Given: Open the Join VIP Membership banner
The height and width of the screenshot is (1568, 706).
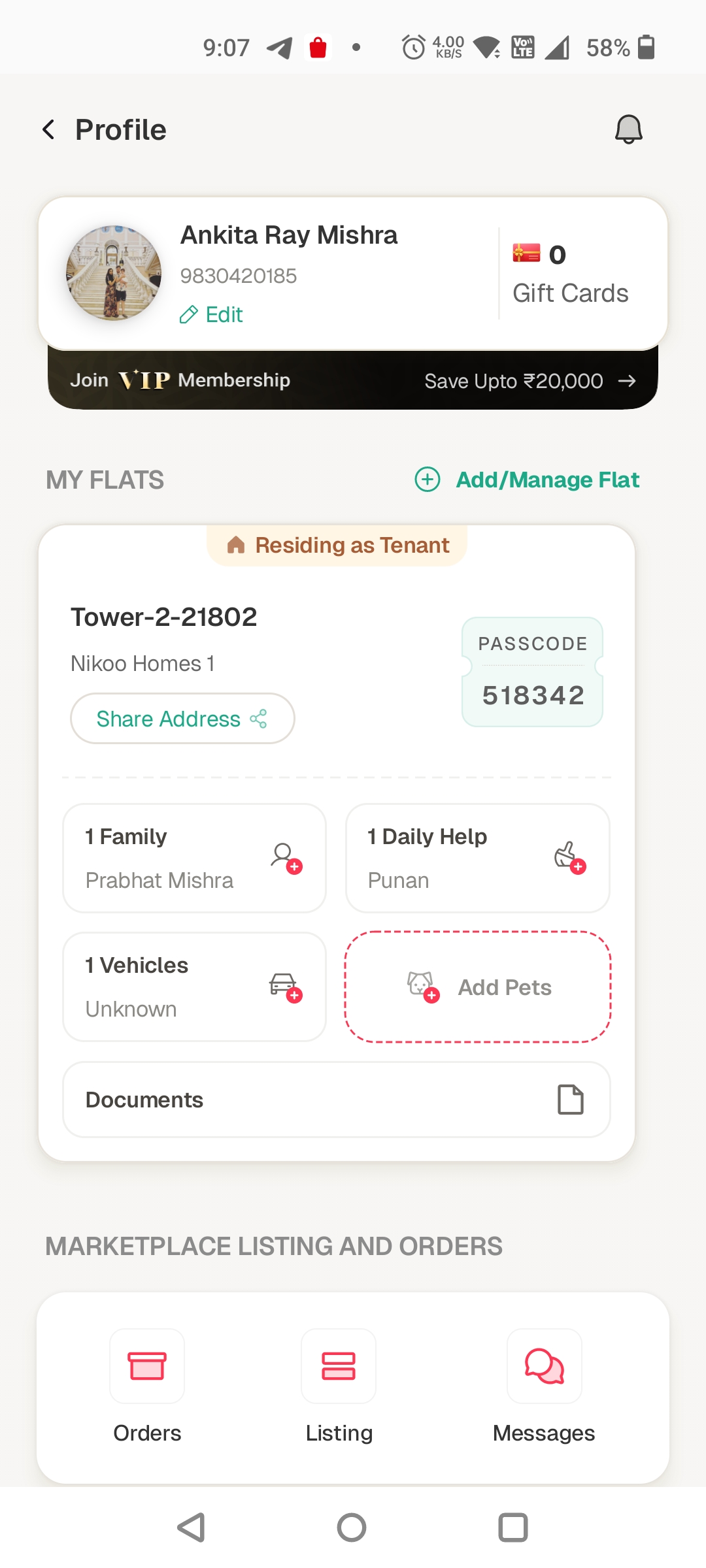Looking at the screenshot, I should [x=353, y=380].
